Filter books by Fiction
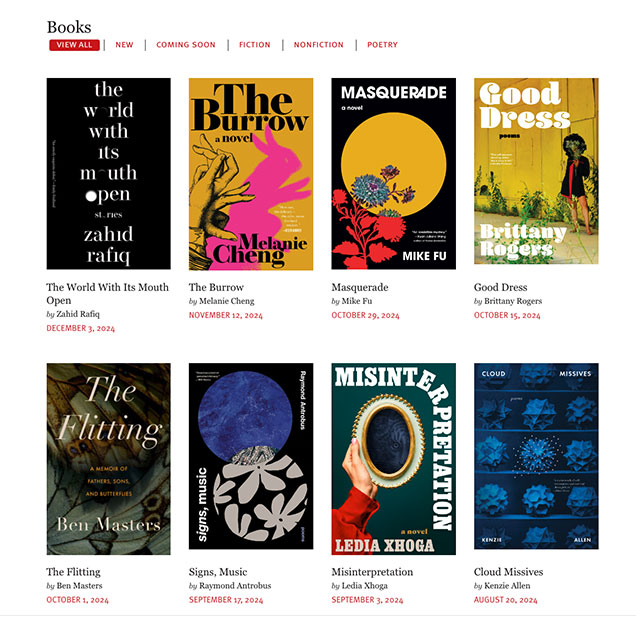Screen dimensions: 636x636 click(254, 45)
